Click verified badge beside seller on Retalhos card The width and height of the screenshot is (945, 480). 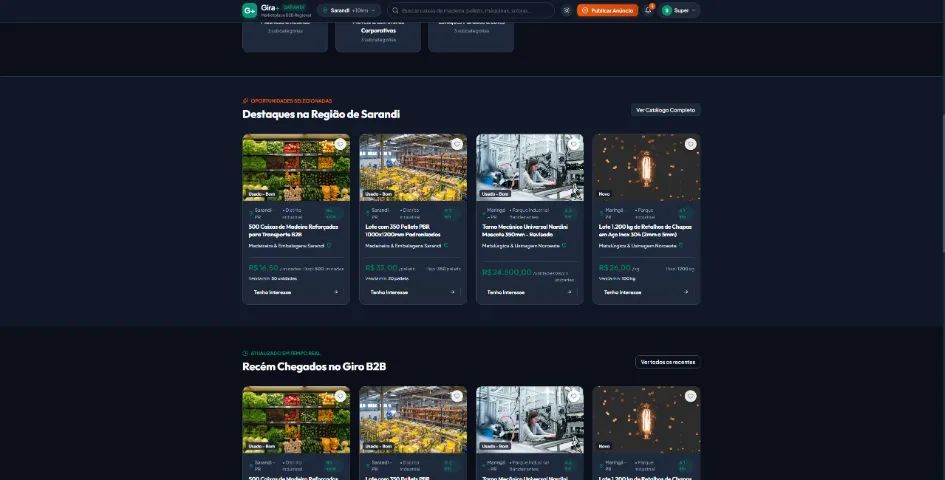click(x=680, y=245)
